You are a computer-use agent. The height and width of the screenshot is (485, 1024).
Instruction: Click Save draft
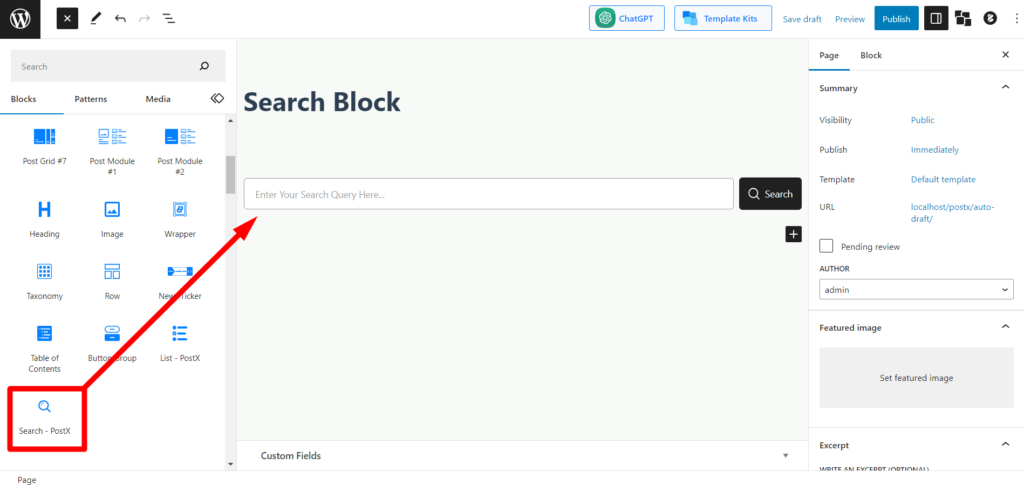click(x=802, y=19)
